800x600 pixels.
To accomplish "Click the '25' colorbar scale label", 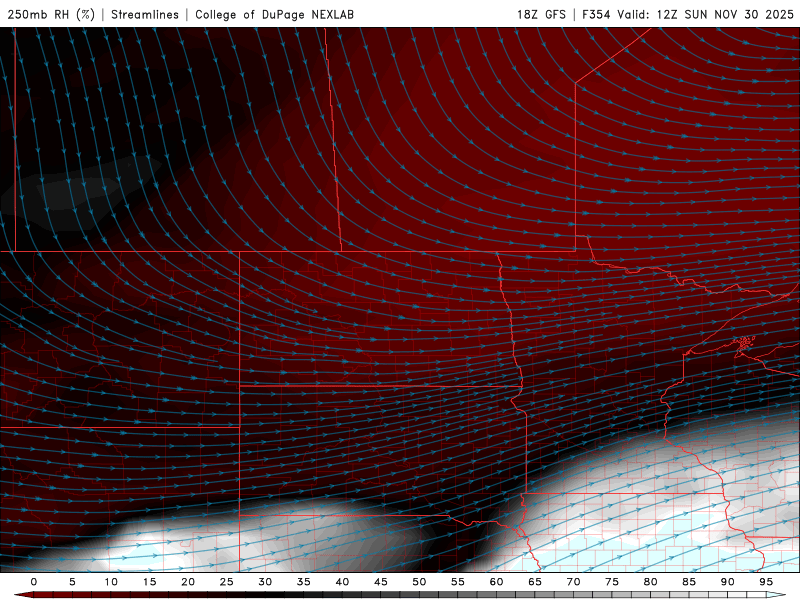I will 227,582.
